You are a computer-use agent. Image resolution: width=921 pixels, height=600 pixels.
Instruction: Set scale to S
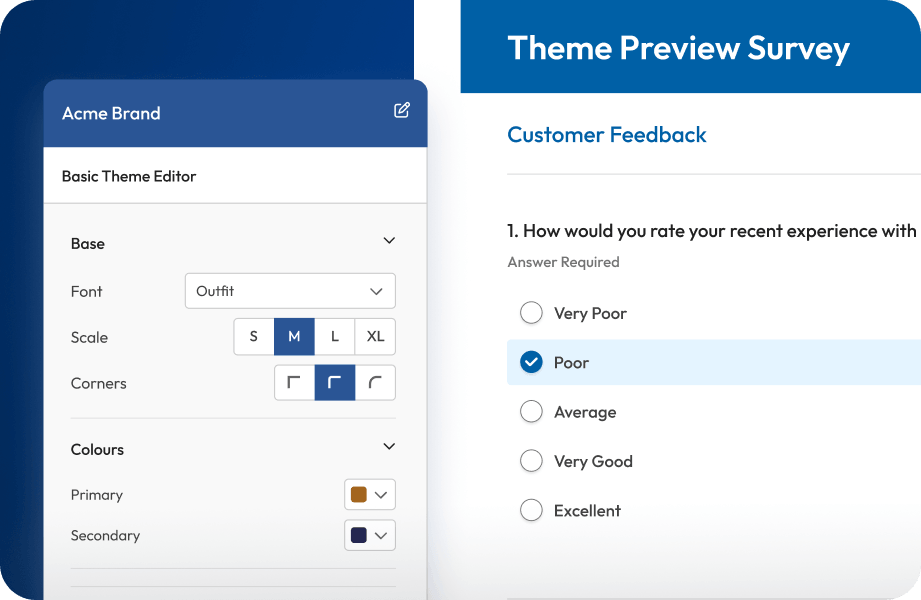(254, 337)
